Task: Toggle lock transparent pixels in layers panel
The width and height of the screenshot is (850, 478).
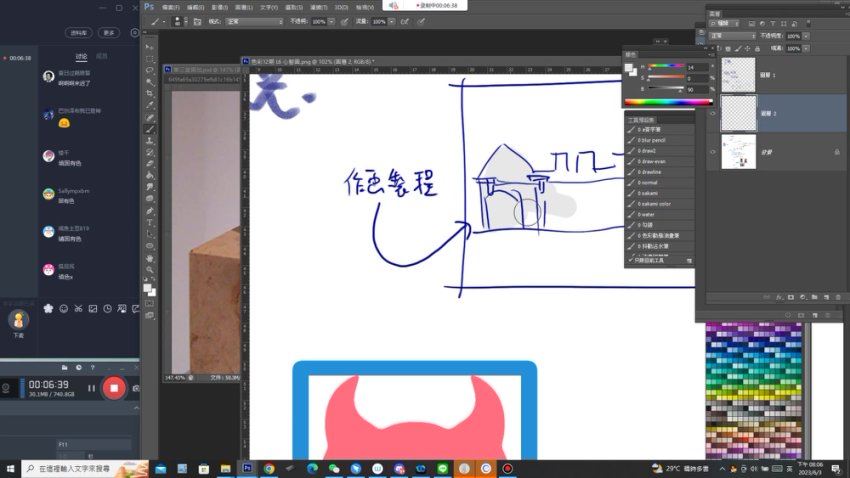Action: pos(728,49)
